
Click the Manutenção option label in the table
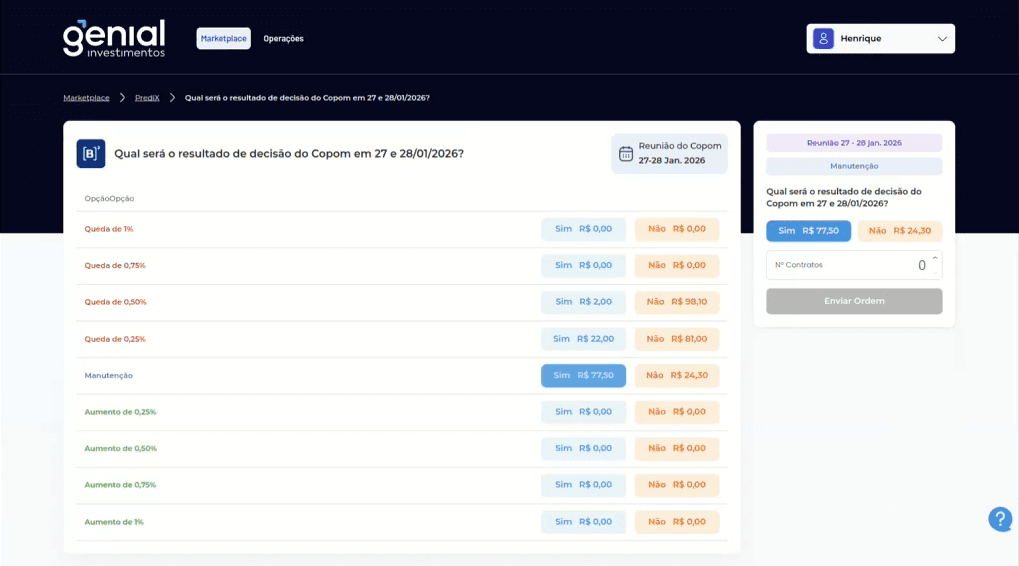(109, 375)
